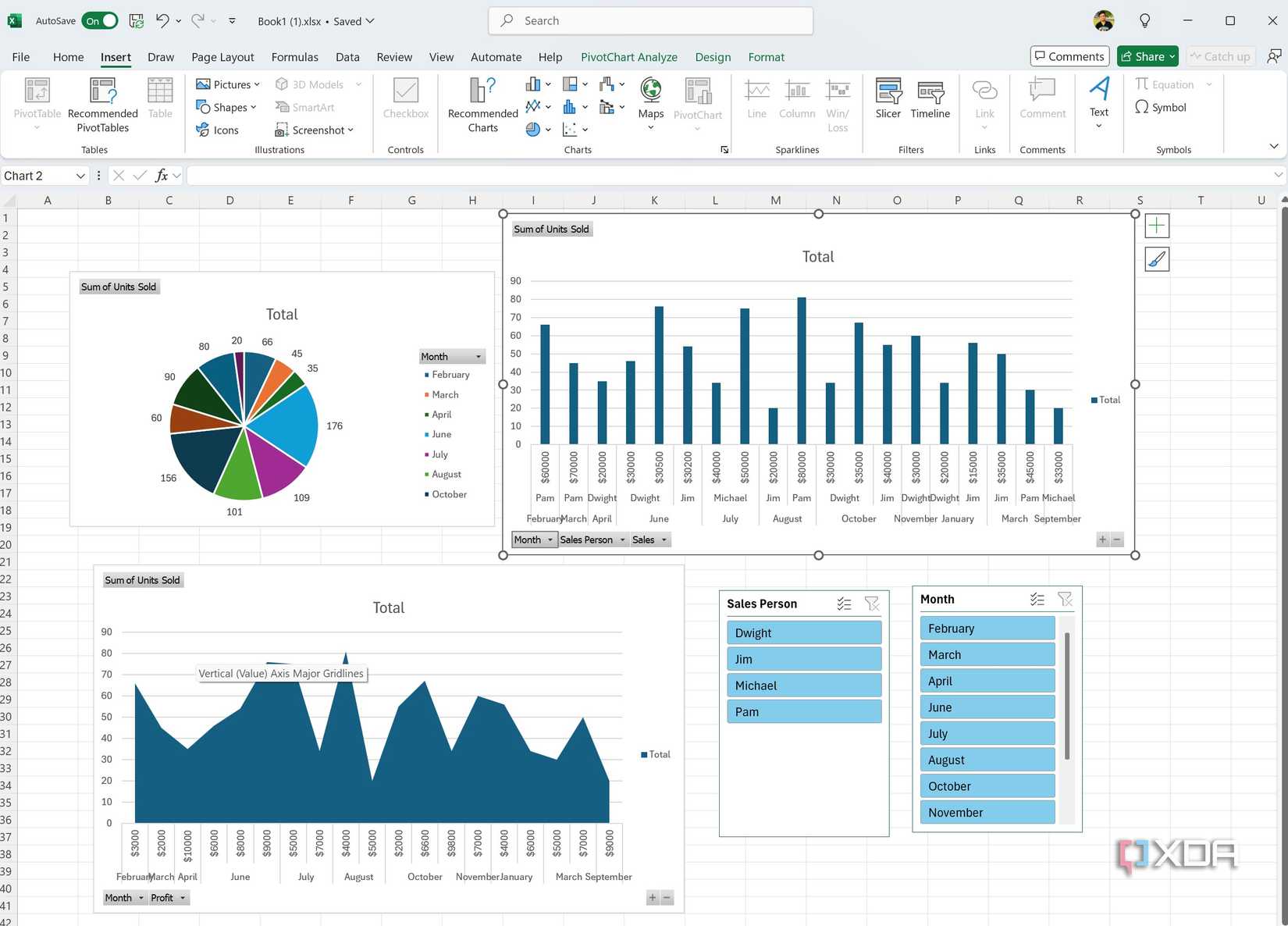
Task: Select Dwight in the Sales Person slicer
Action: pos(803,632)
